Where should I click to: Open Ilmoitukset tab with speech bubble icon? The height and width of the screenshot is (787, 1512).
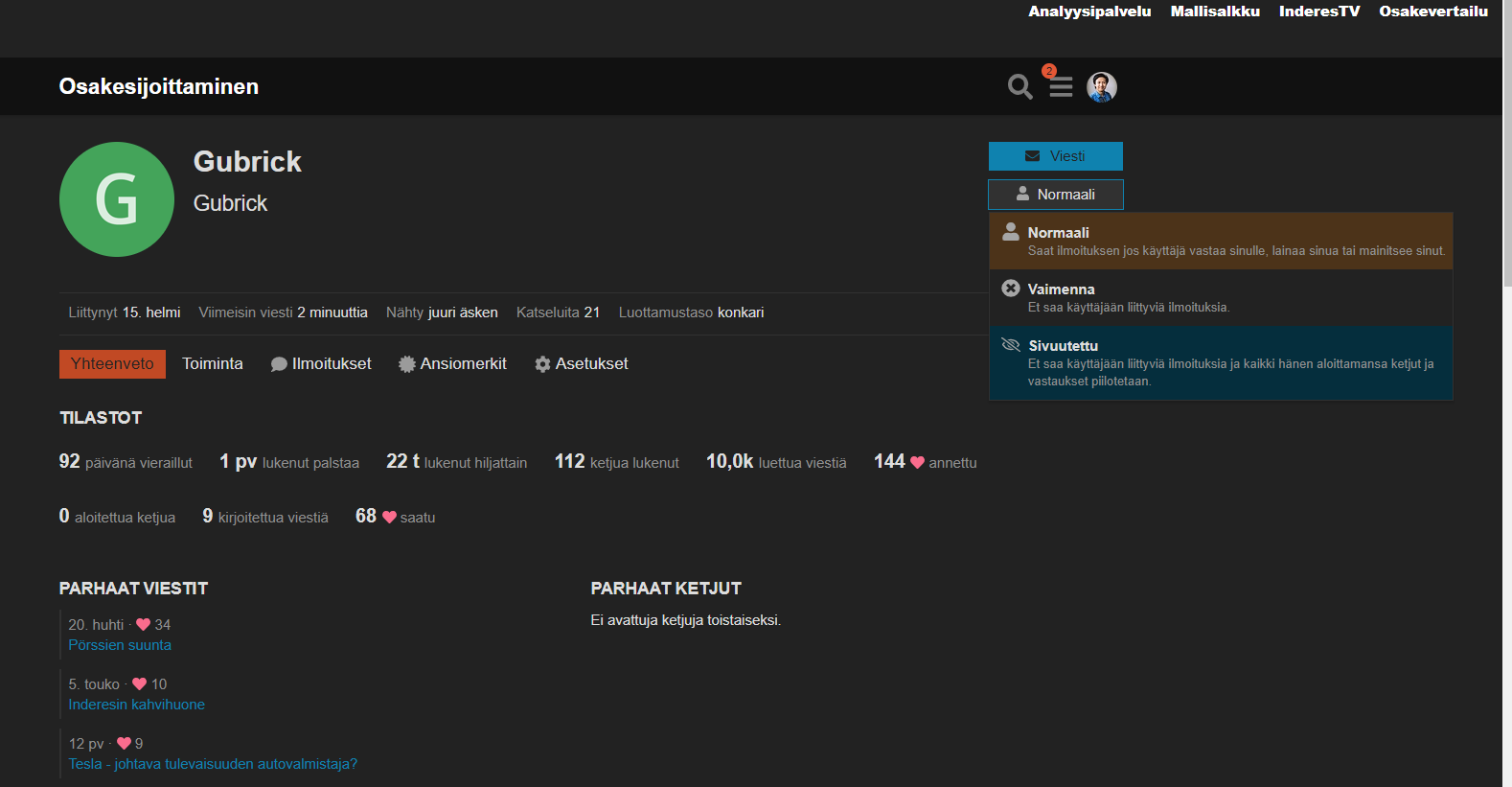point(321,364)
